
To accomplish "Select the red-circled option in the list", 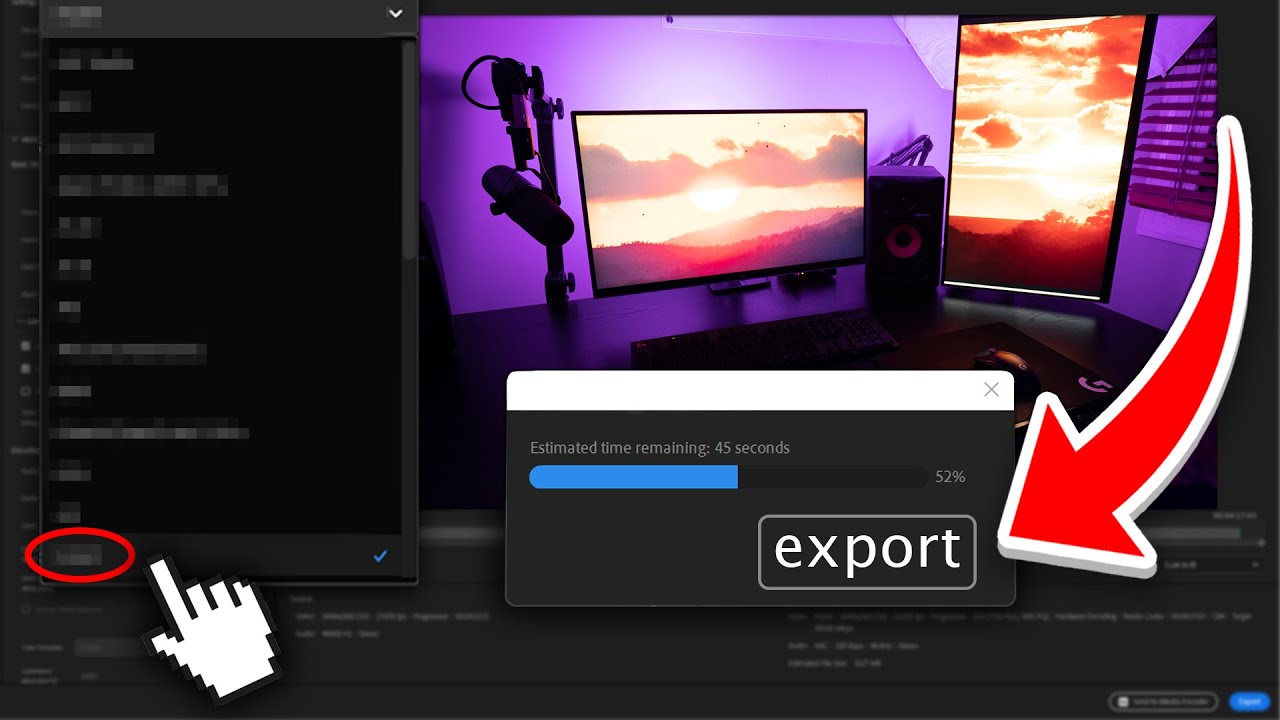I will coord(79,556).
